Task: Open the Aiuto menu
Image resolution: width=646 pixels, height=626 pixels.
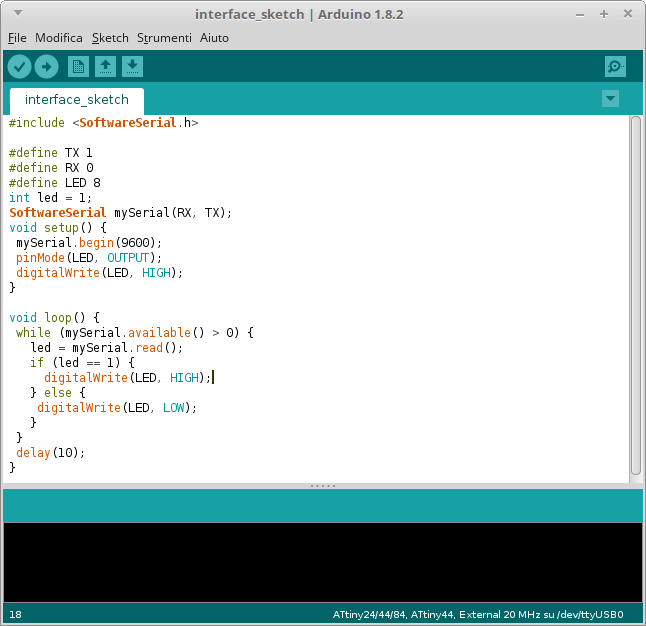Action: (214, 38)
